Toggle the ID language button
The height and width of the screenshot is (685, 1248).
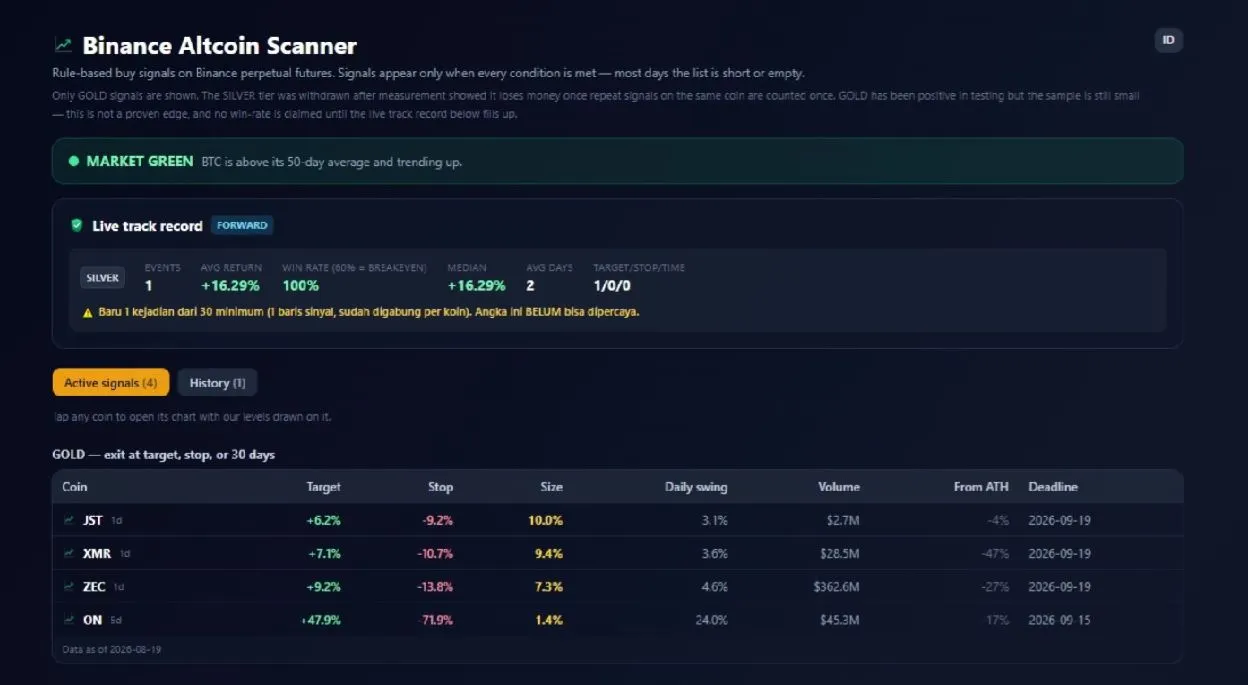pyautogui.click(x=1168, y=40)
